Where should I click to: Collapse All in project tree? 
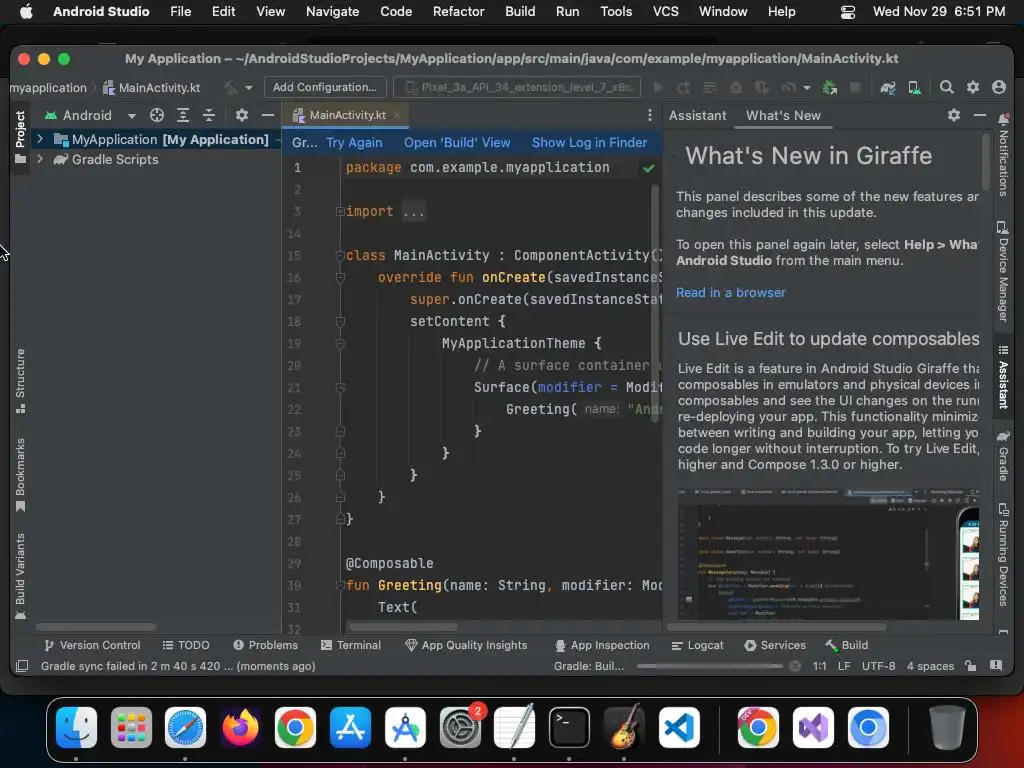(209, 116)
